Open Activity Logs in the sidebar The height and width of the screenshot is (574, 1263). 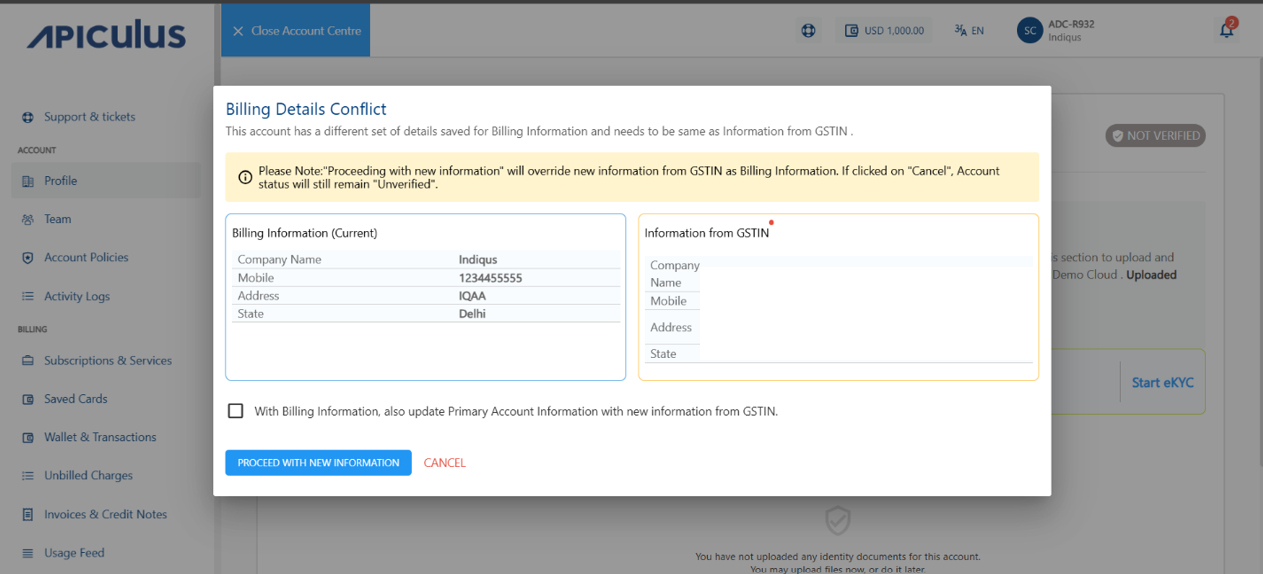coord(77,296)
